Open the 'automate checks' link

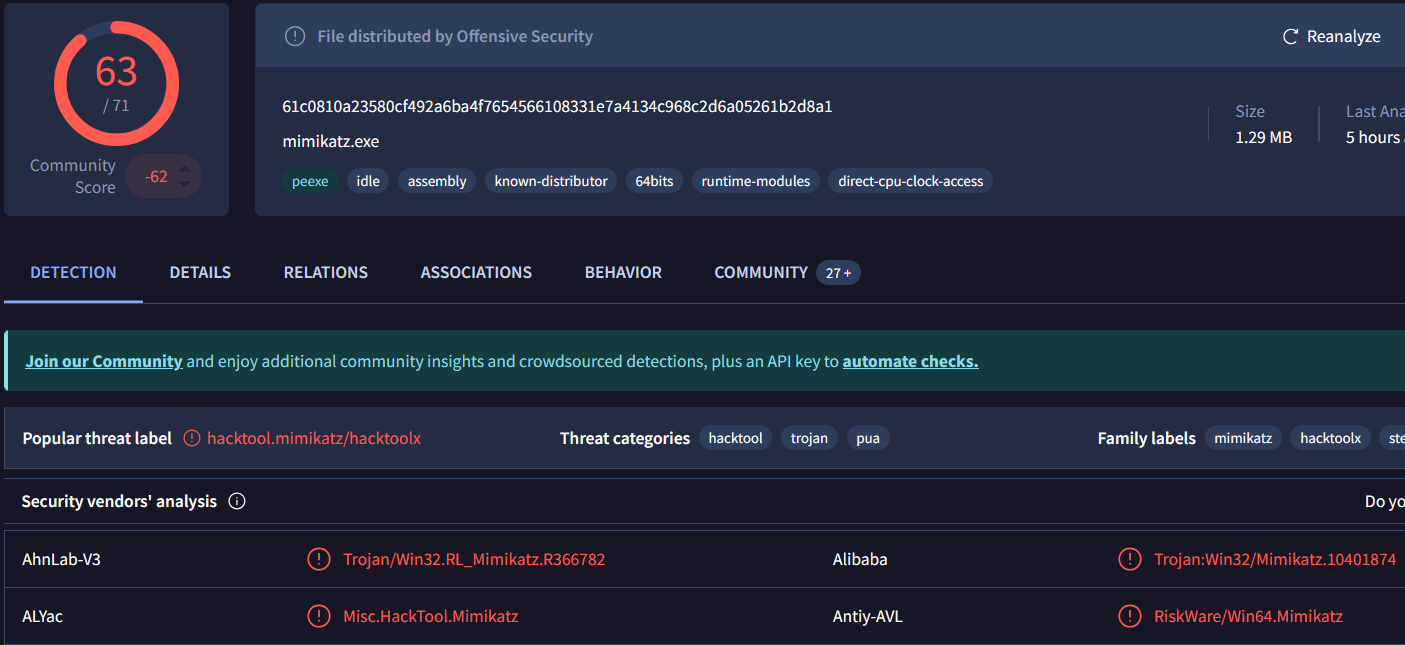[910, 361]
